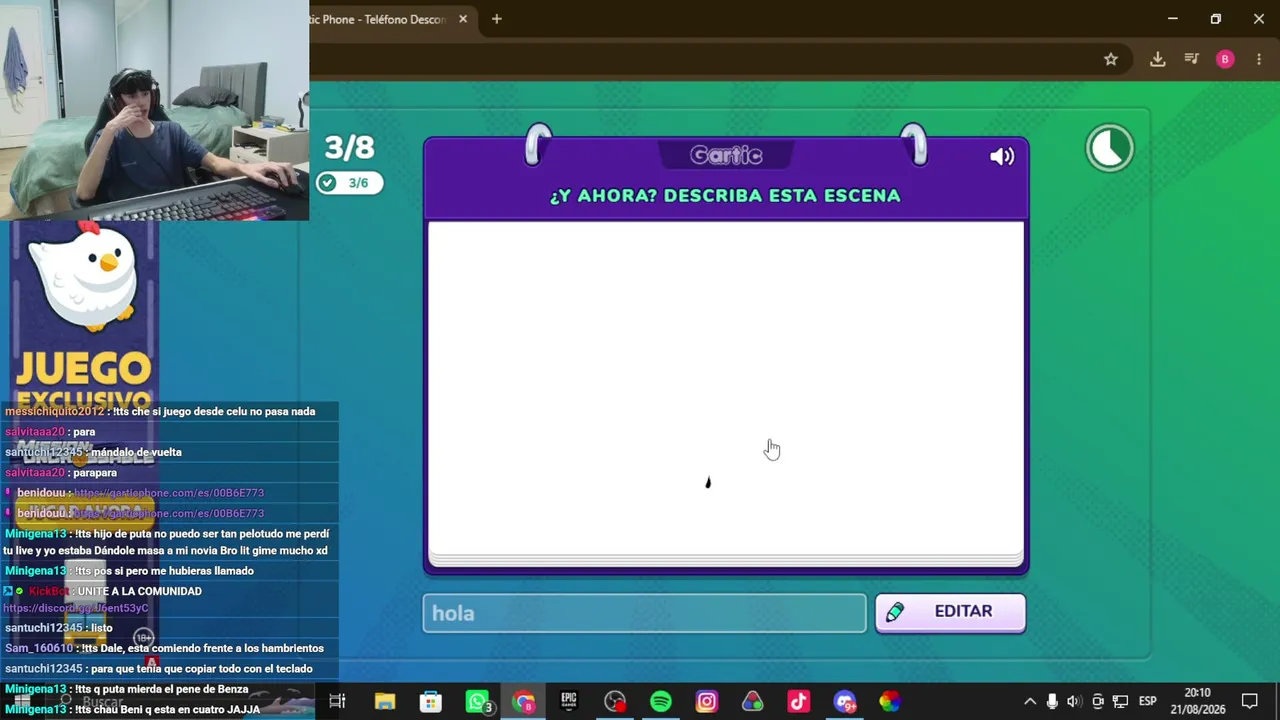Click username 'Sam_160610' in chat
The width and height of the screenshot is (1280, 720).
(39, 648)
